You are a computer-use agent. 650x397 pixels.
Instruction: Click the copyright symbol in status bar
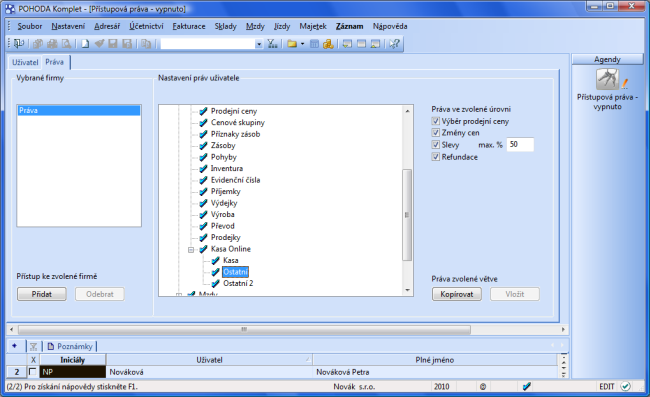pyautogui.click(x=483, y=387)
